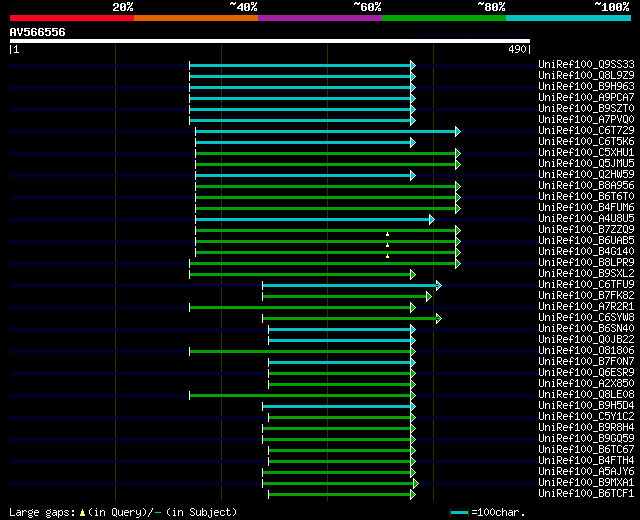Select the UniRef100_B4FTH4 label
The height and width of the screenshot is (520, 640).
(586, 461)
